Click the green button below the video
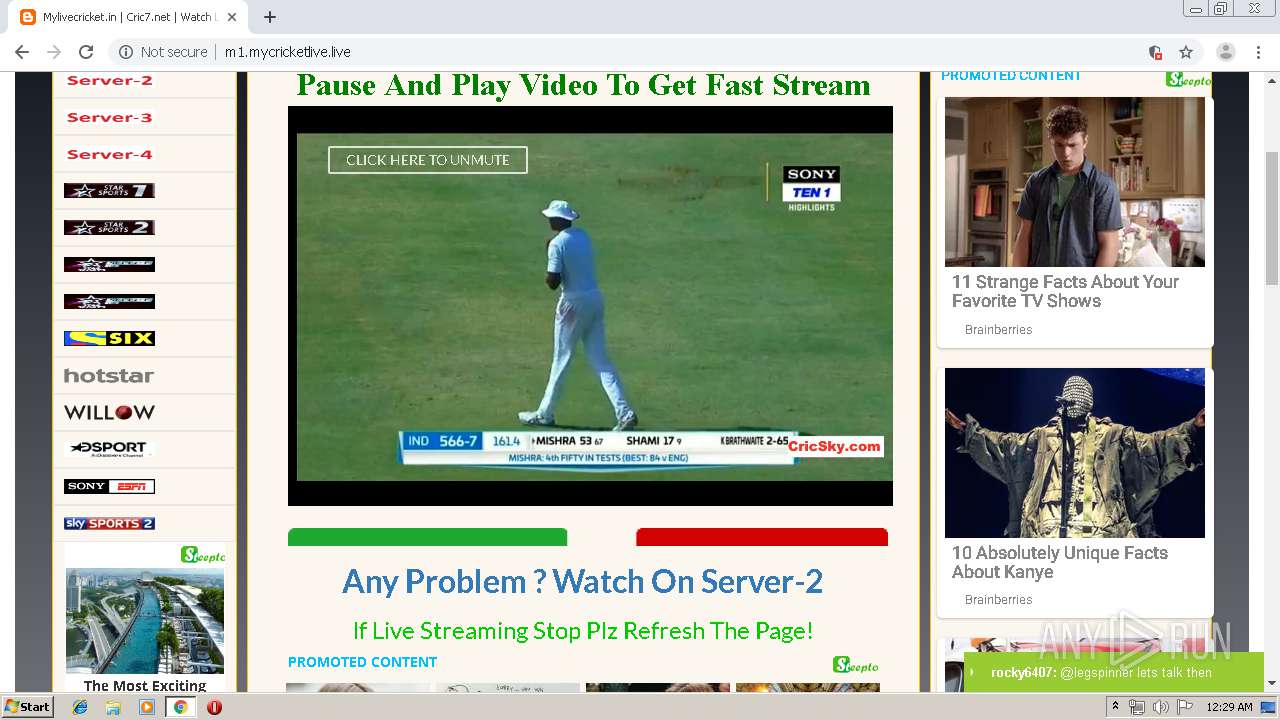The height and width of the screenshot is (720, 1280). (x=428, y=537)
